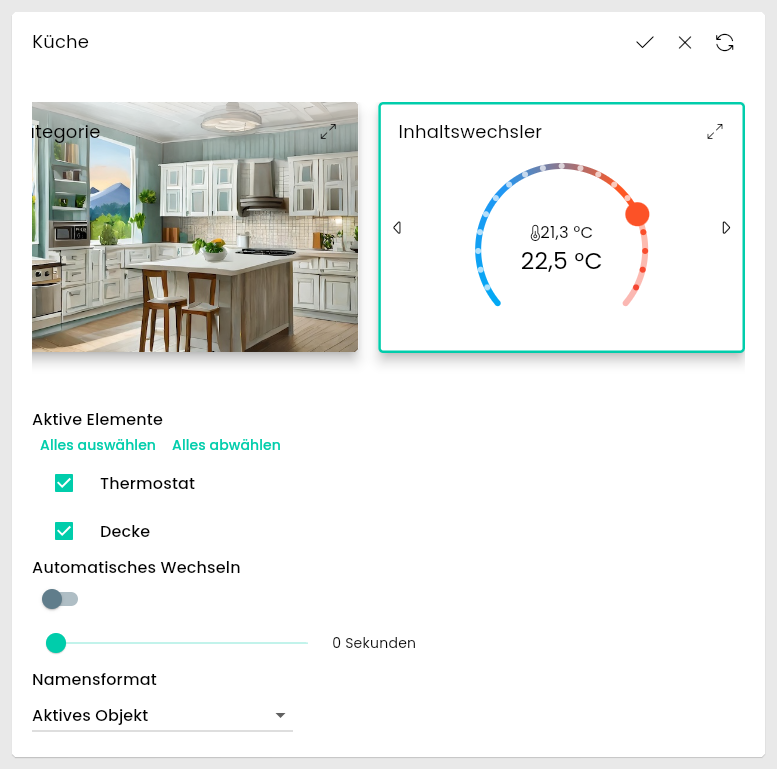Uncheck the Thermostat checkbox
The height and width of the screenshot is (769, 777).
(64, 483)
